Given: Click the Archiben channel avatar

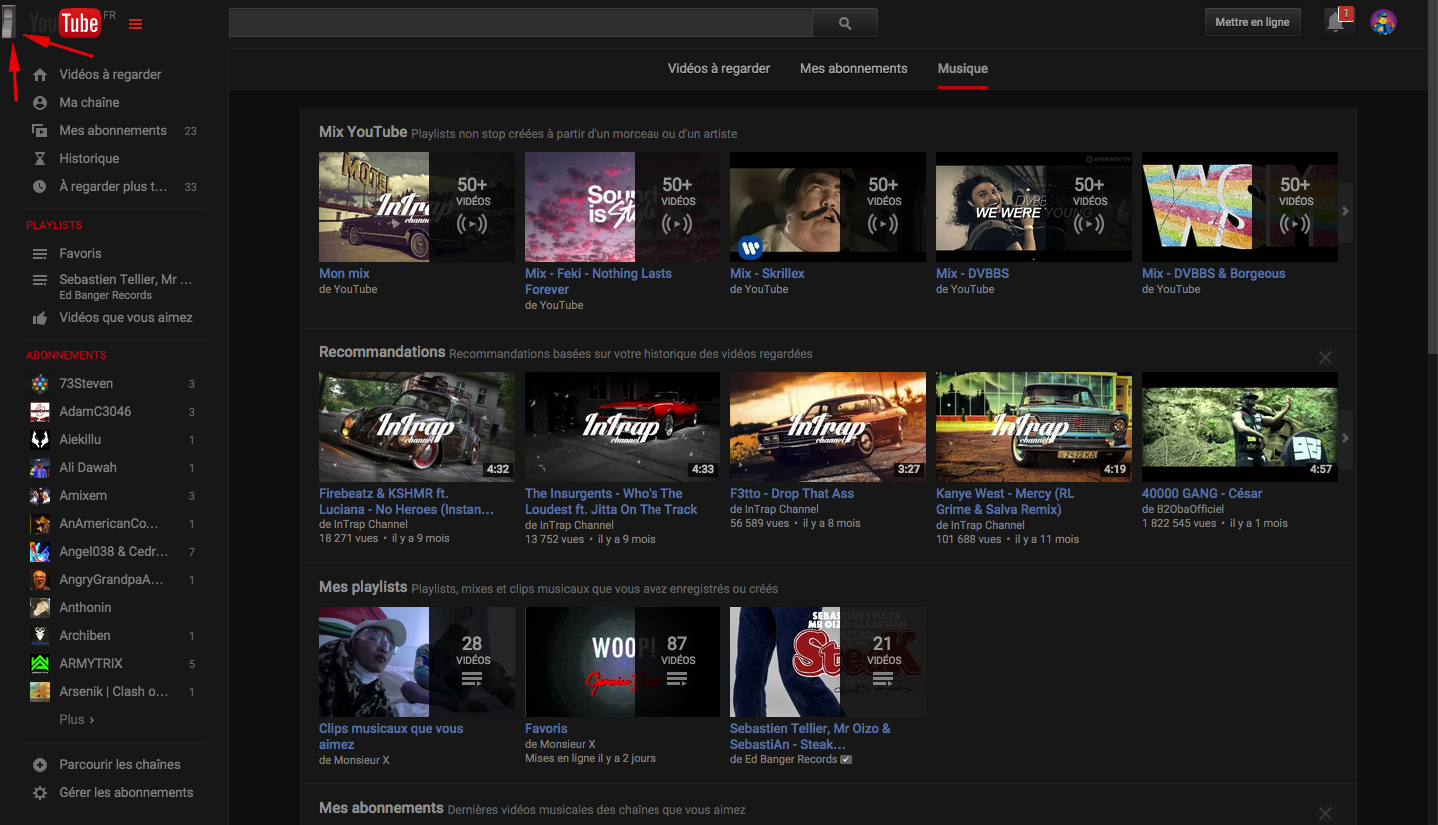Looking at the screenshot, I should click(x=40, y=636).
